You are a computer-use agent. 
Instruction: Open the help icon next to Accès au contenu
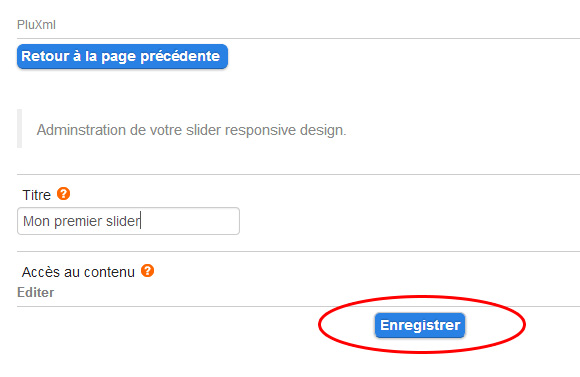[x=147, y=271]
